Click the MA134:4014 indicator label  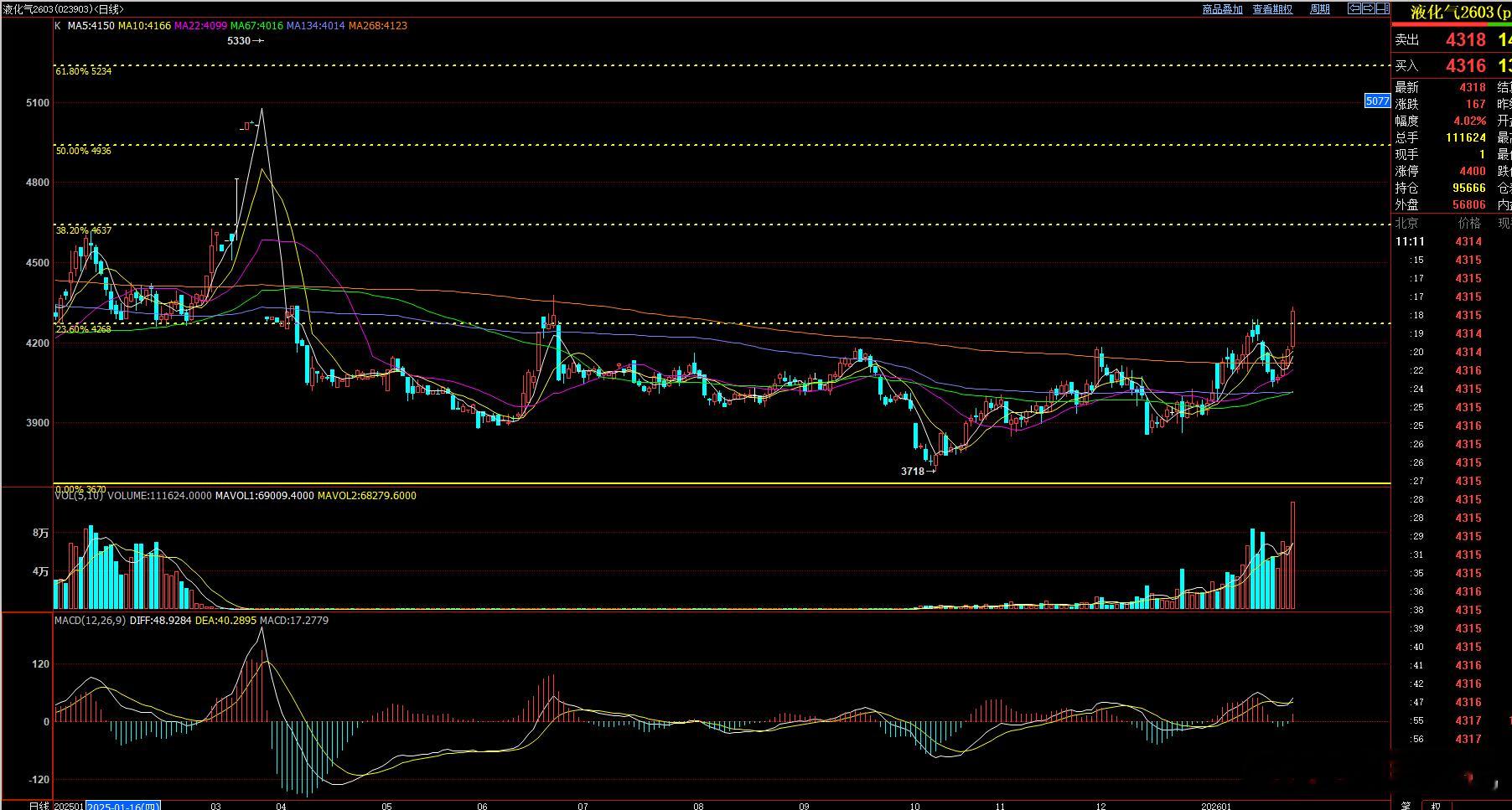click(315, 26)
